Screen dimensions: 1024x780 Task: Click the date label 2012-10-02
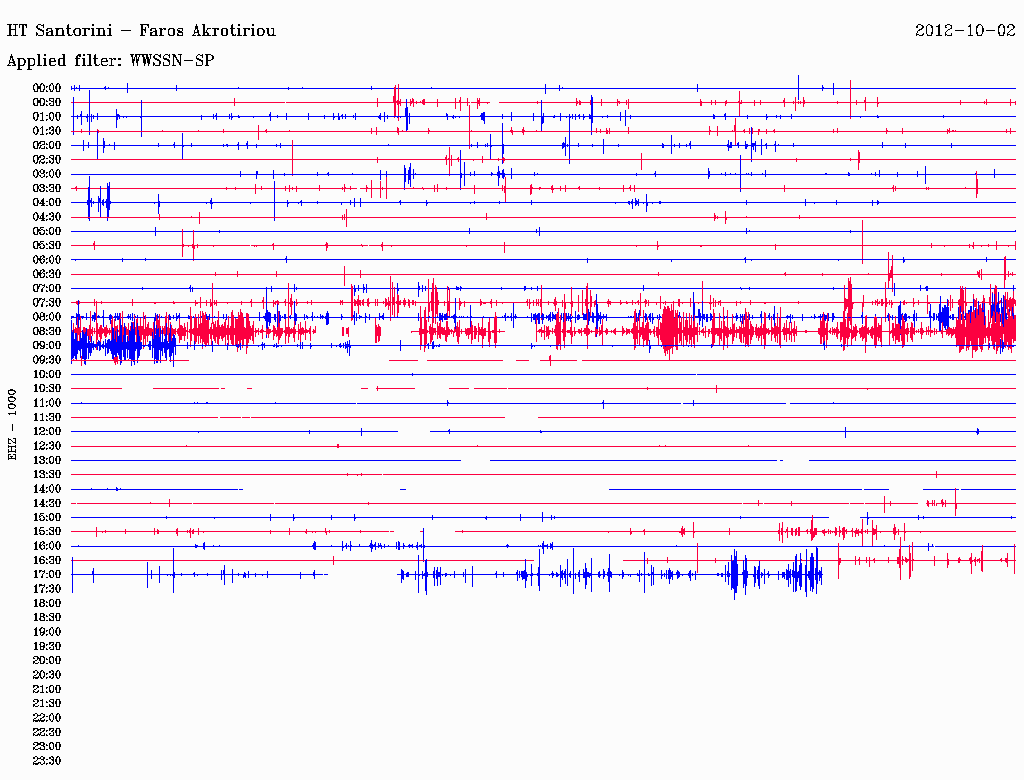tap(965, 31)
